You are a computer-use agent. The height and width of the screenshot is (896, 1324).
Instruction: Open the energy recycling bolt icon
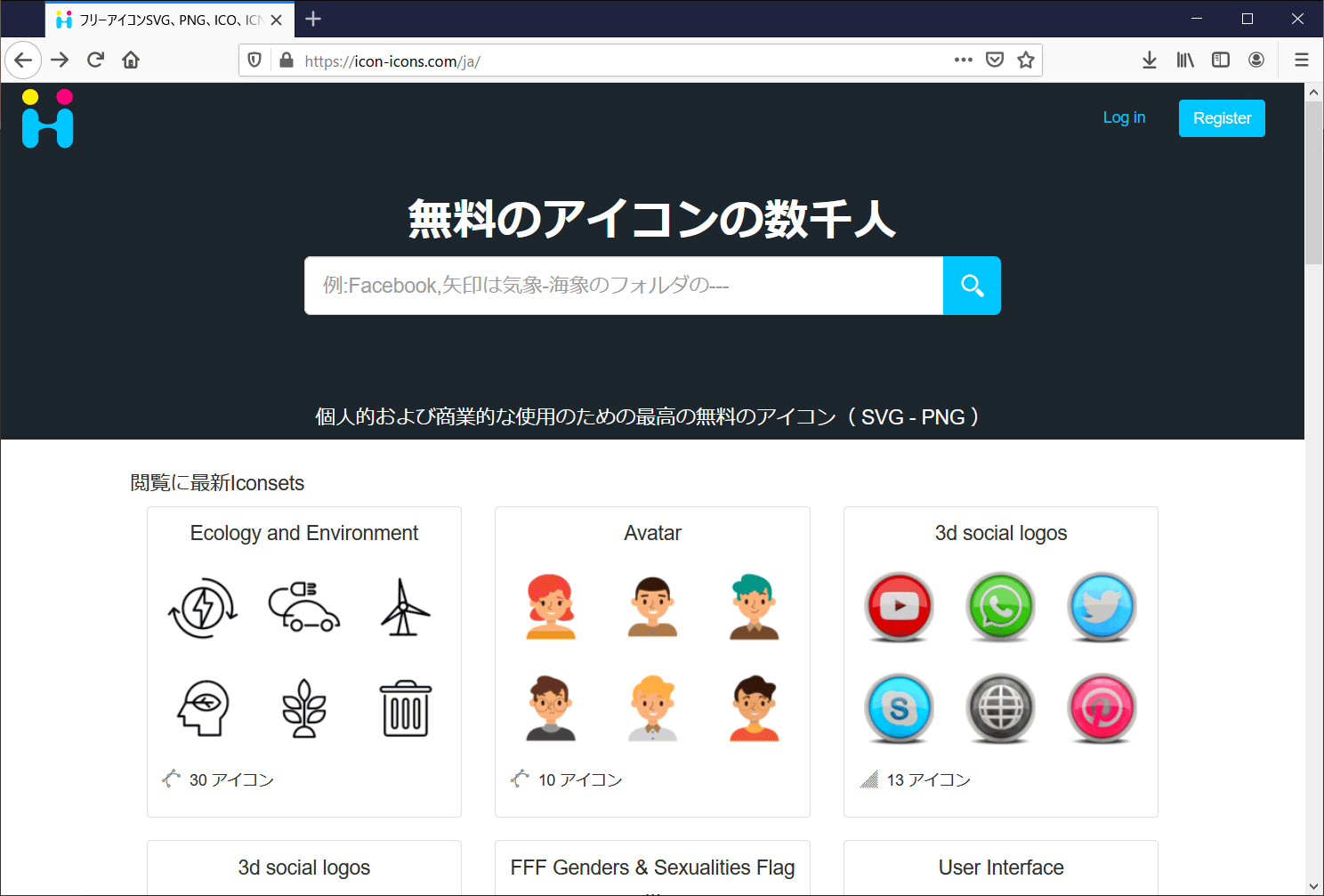coord(203,609)
